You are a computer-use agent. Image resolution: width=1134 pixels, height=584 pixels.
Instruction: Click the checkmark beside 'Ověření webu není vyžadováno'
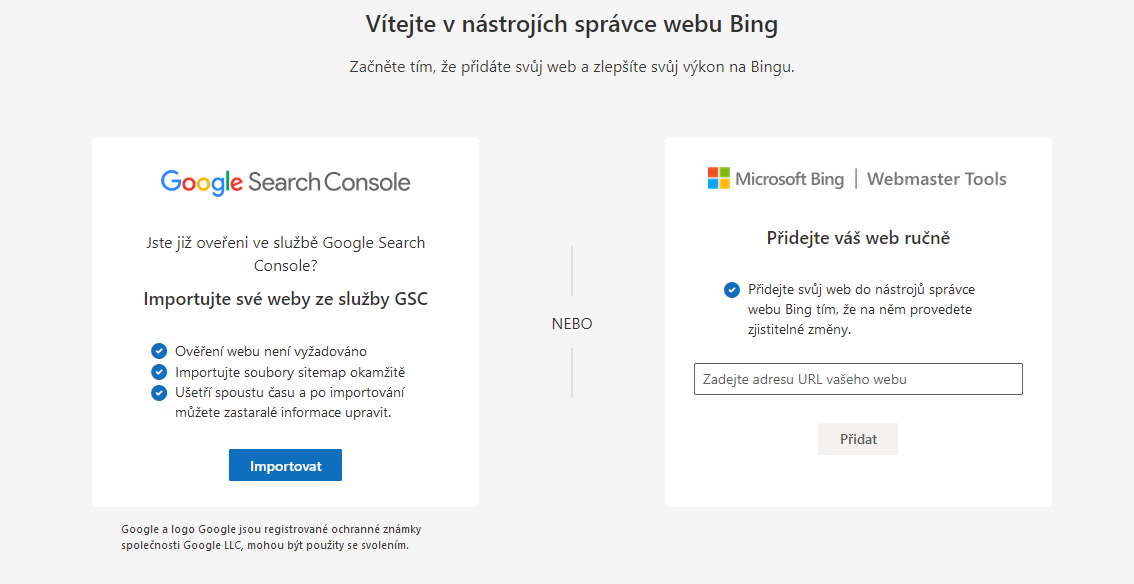point(159,351)
